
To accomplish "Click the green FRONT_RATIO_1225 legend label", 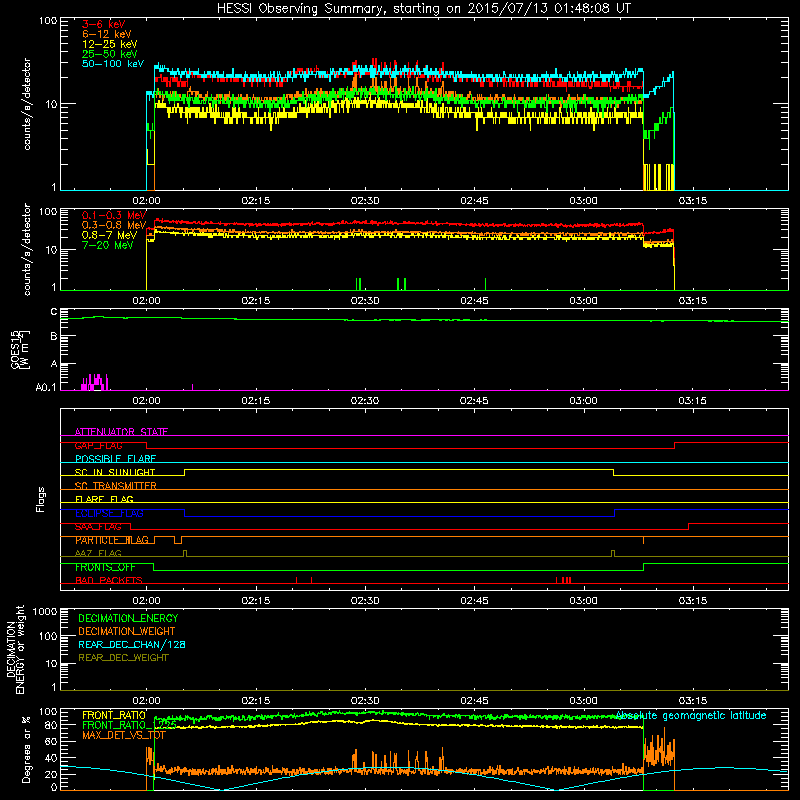I will coord(129,725).
